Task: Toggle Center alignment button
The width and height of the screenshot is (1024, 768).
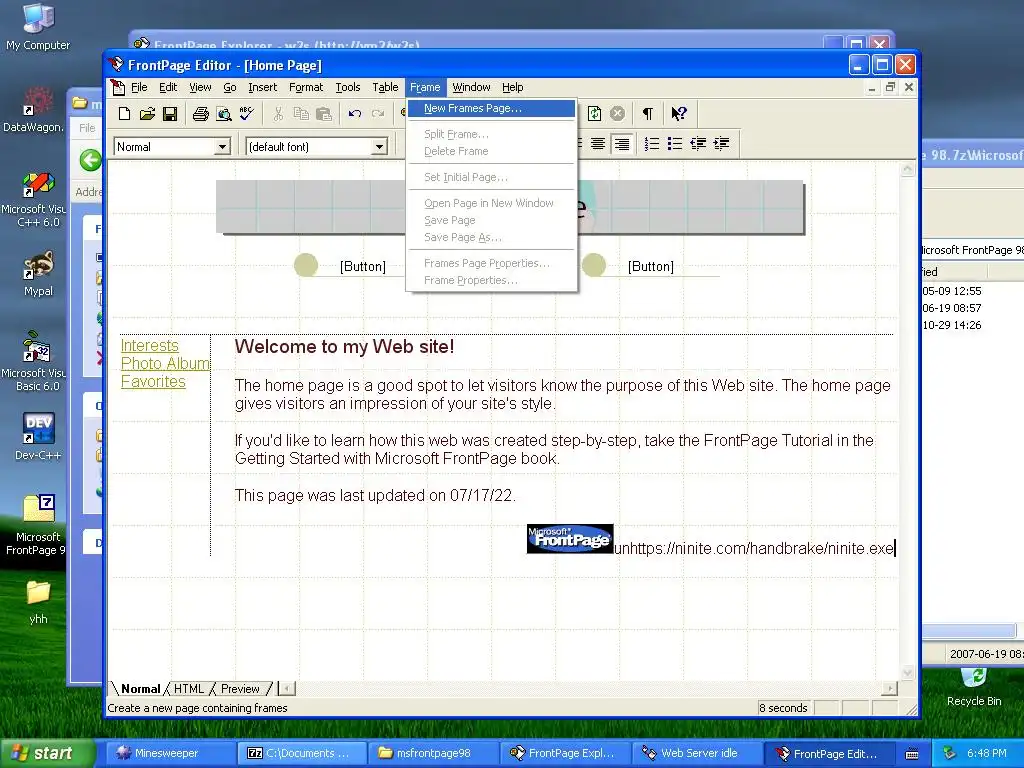Action: pos(598,144)
